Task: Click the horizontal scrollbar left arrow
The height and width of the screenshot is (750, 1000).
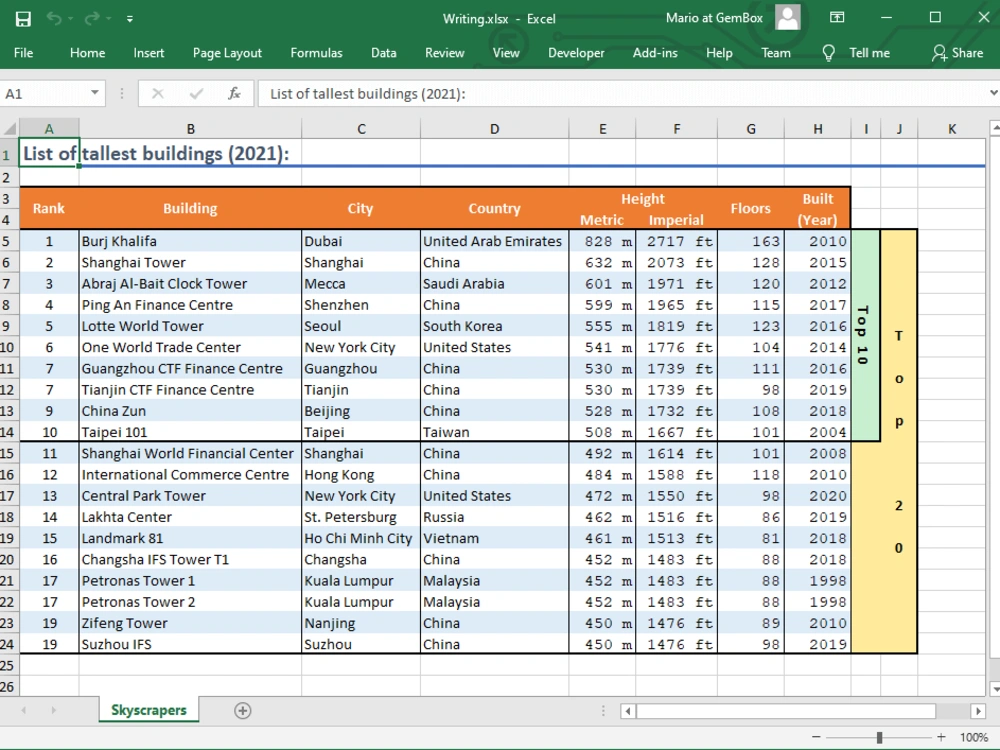Action: pyautogui.click(x=628, y=710)
